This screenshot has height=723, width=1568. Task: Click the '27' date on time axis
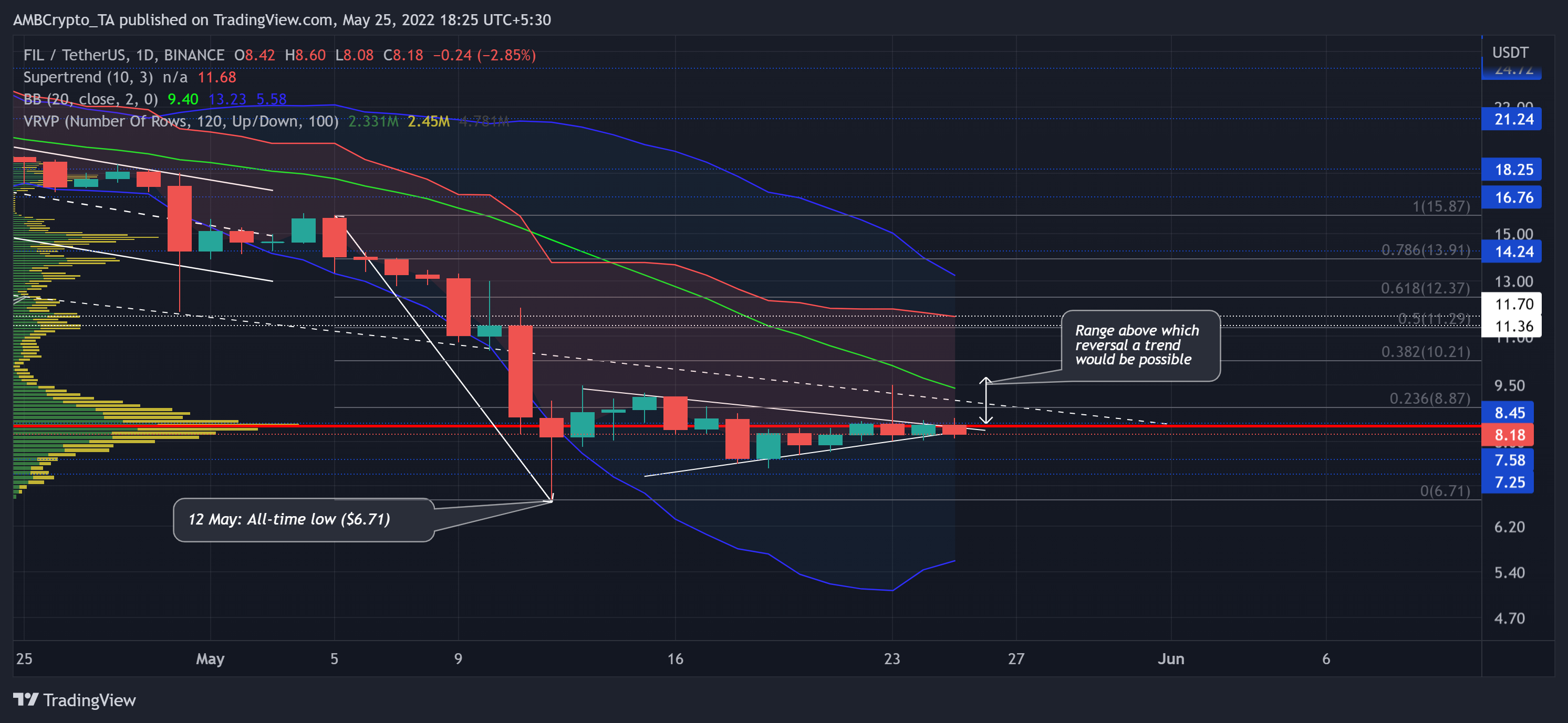(x=1016, y=658)
